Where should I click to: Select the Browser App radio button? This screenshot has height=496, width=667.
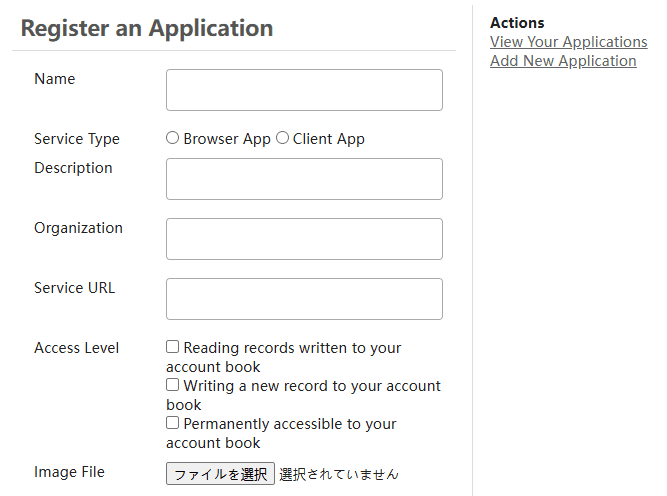pos(173,138)
